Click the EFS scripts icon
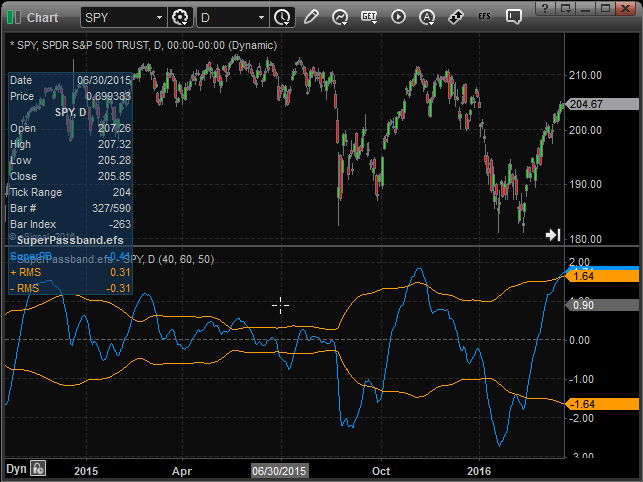643x482 pixels. click(486, 17)
